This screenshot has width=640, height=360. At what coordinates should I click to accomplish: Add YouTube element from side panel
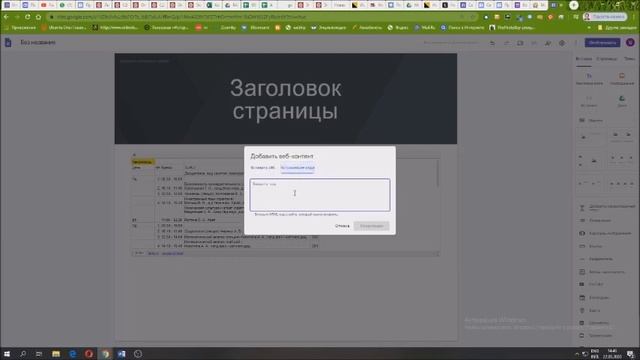coord(591,284)
